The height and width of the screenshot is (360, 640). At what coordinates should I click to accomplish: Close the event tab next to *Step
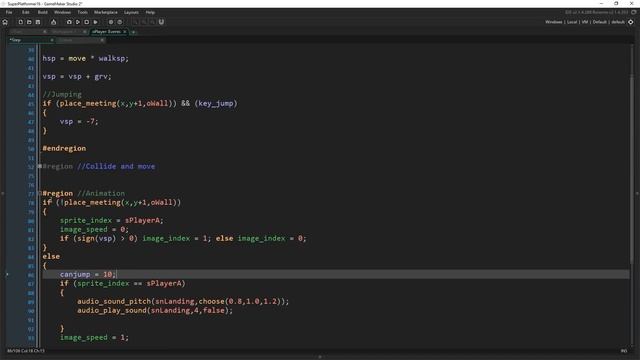(102, 40)
